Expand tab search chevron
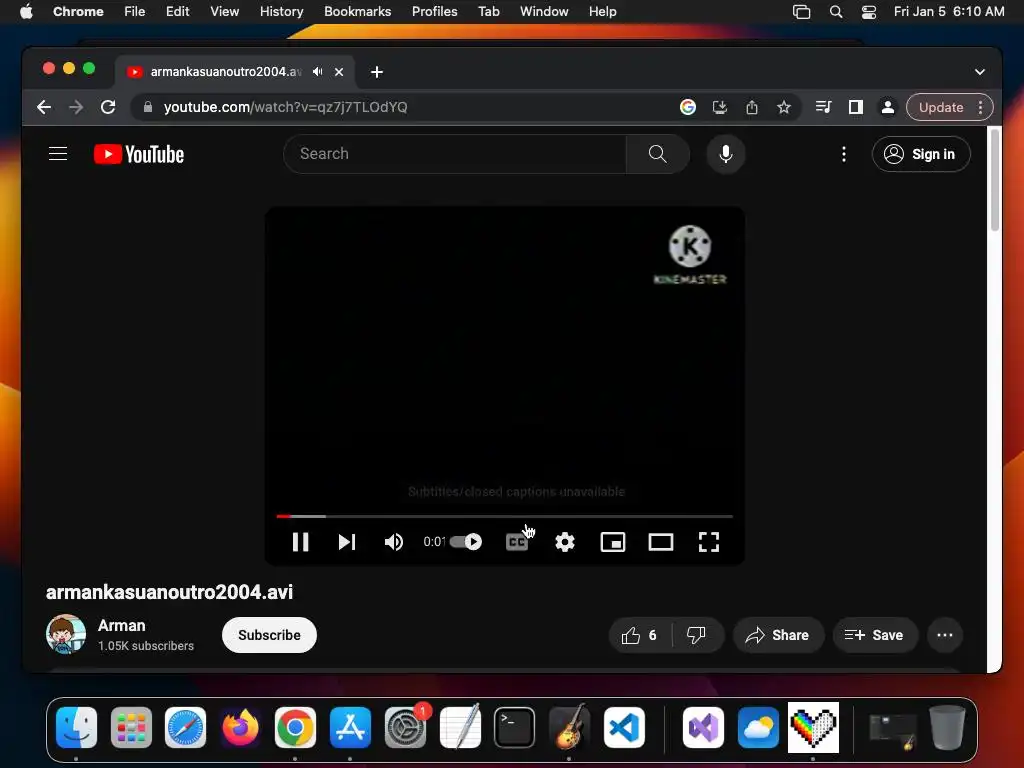Viewport: 1024px width, 768px height. [980, 72]
